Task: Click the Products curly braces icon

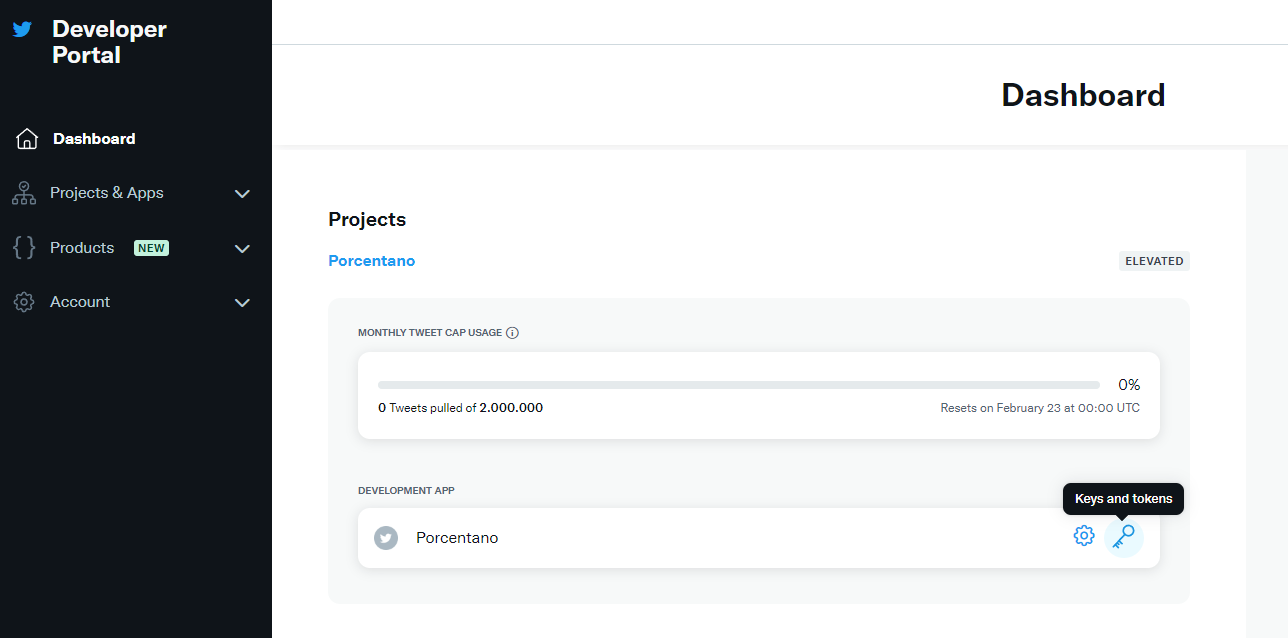Action: coord(24,248)
